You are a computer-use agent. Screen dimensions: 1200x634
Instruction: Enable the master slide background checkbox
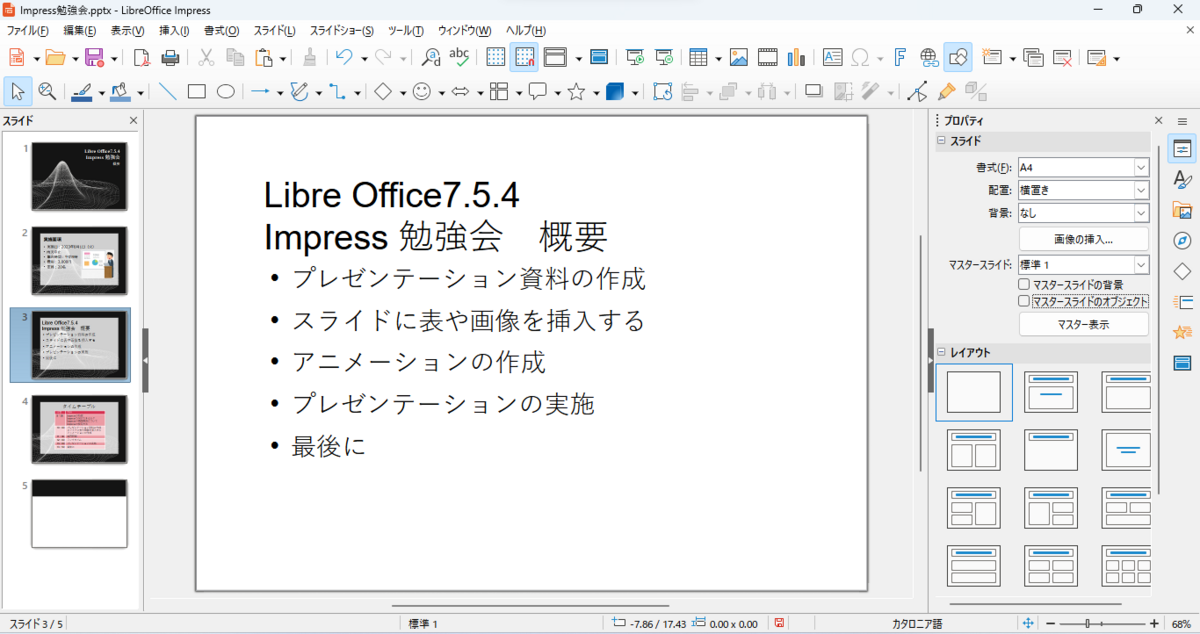(x=1024, y=285)
